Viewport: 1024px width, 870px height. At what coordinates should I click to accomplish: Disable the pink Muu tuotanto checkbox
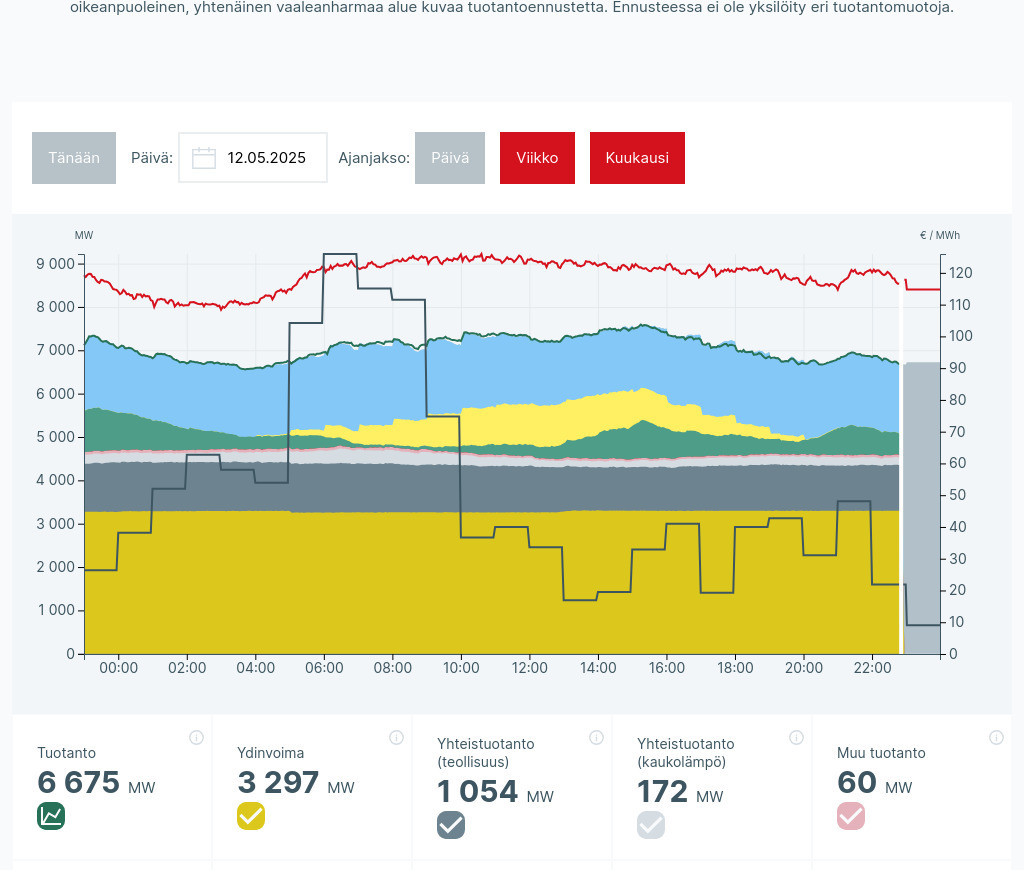coord(851,816)
